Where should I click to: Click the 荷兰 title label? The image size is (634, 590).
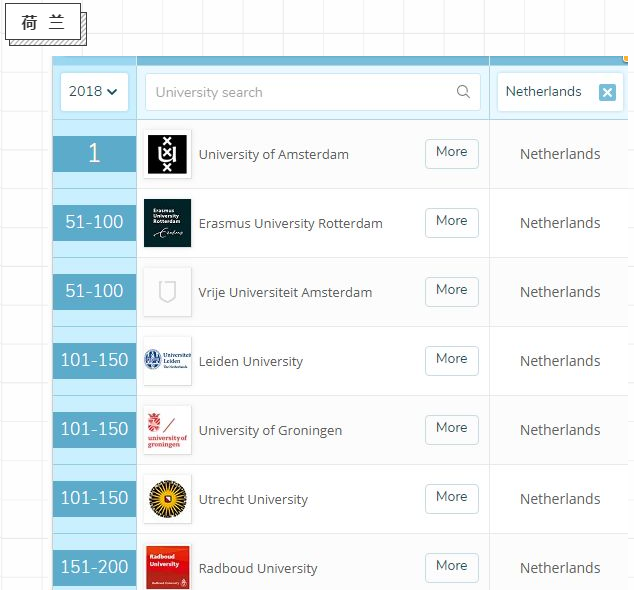click(43, 22)
